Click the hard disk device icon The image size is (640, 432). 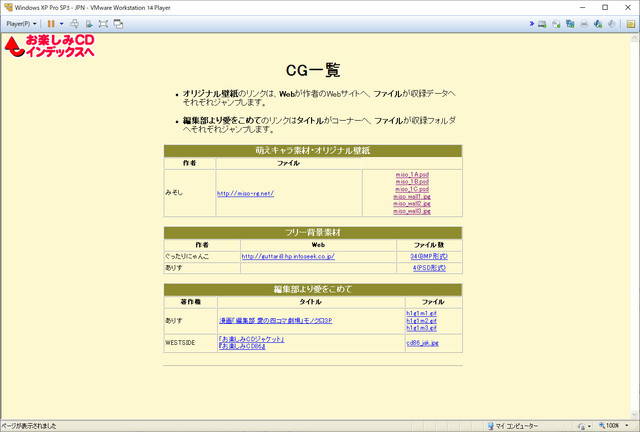[x=542, y=24]
